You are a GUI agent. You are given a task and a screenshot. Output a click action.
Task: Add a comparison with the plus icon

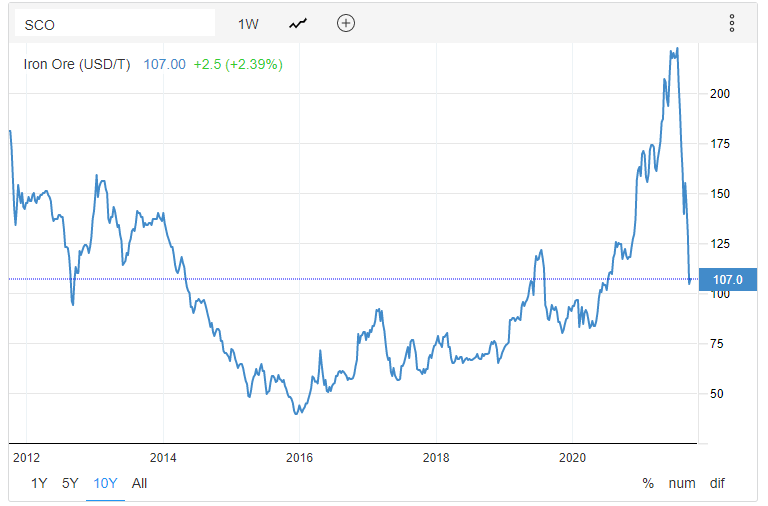tap(346, 23)
